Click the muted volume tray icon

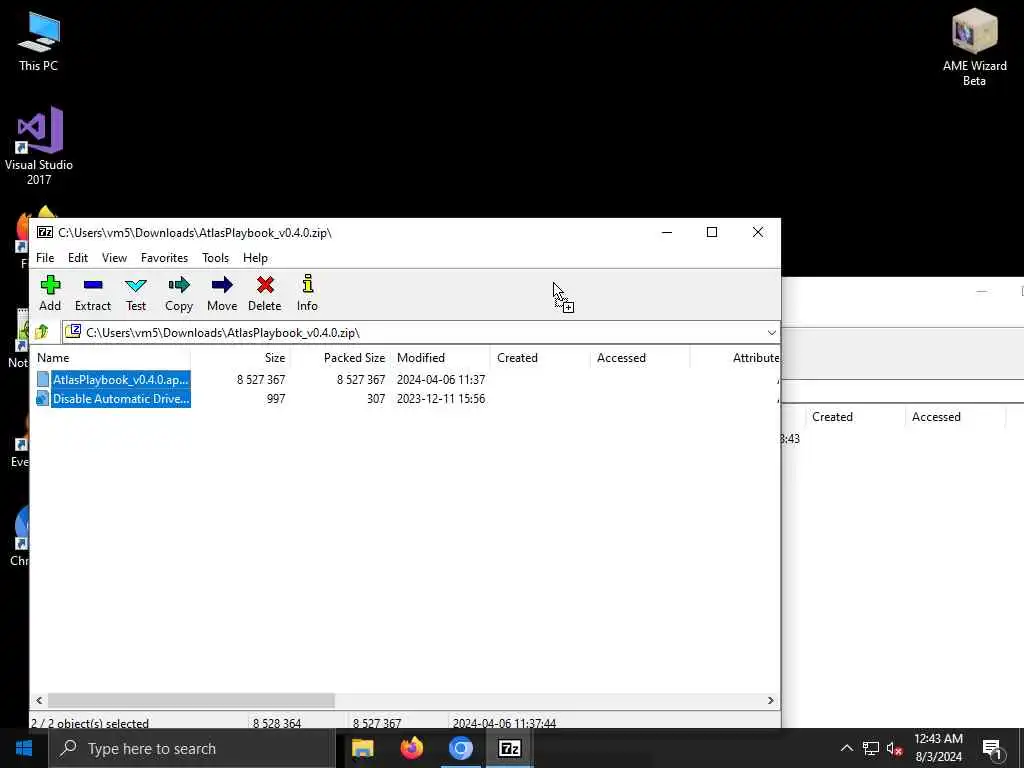point(895,748)
